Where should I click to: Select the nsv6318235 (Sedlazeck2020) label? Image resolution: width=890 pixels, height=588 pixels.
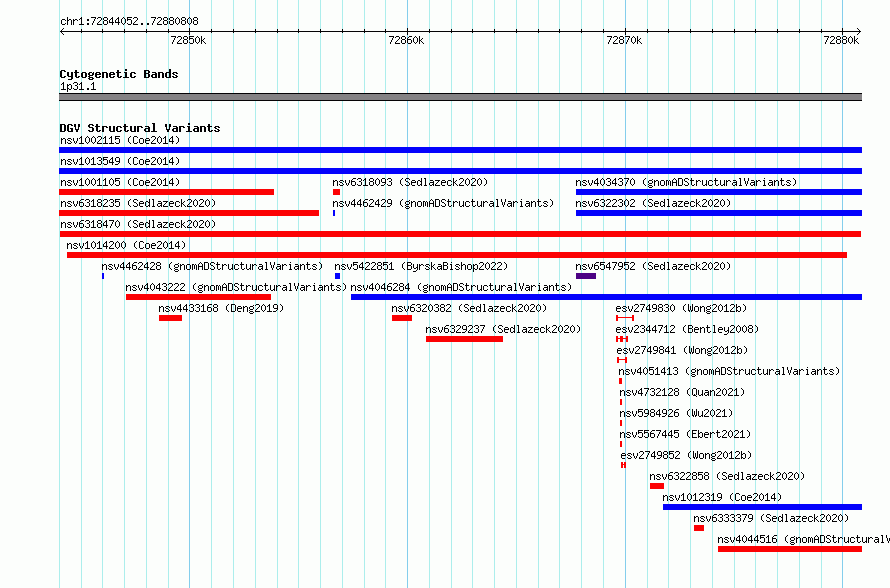click(x=138, y=203)
